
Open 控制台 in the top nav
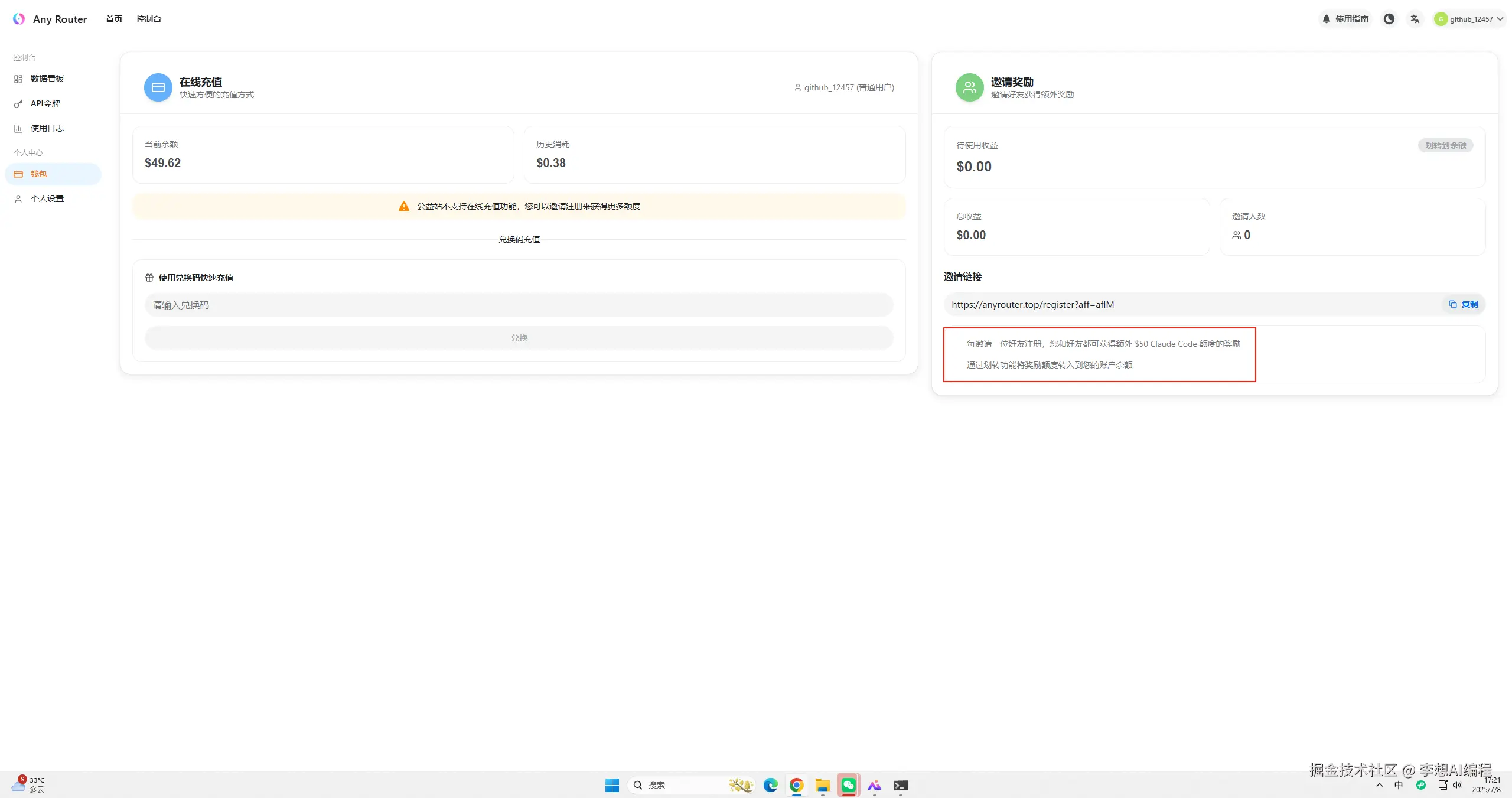[149, 19]
